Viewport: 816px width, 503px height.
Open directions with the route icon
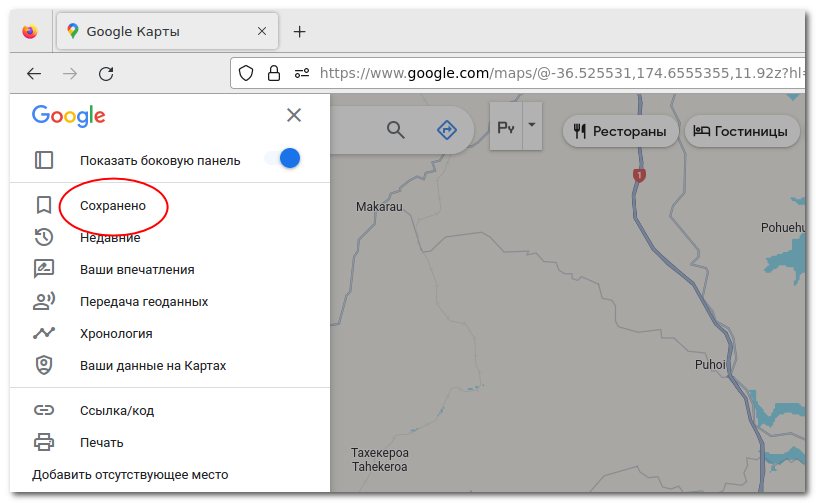[447, 130]
